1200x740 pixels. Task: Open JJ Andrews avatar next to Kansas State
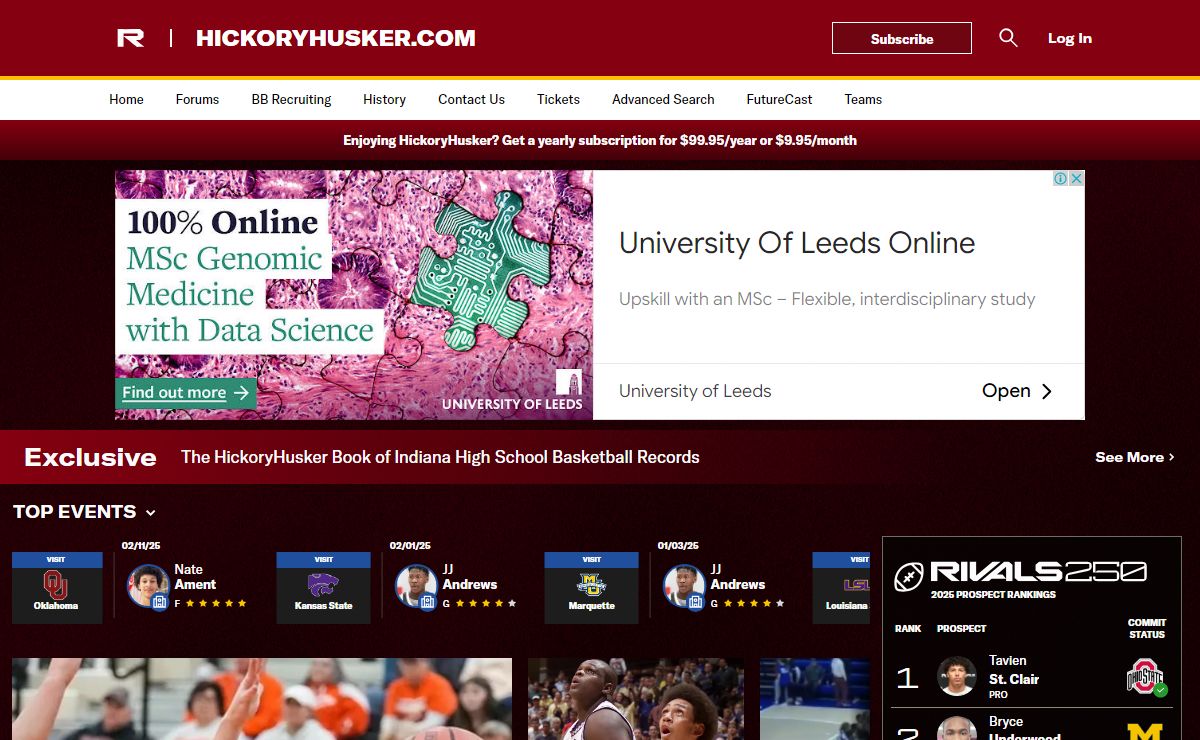click(x=416, y=586)
